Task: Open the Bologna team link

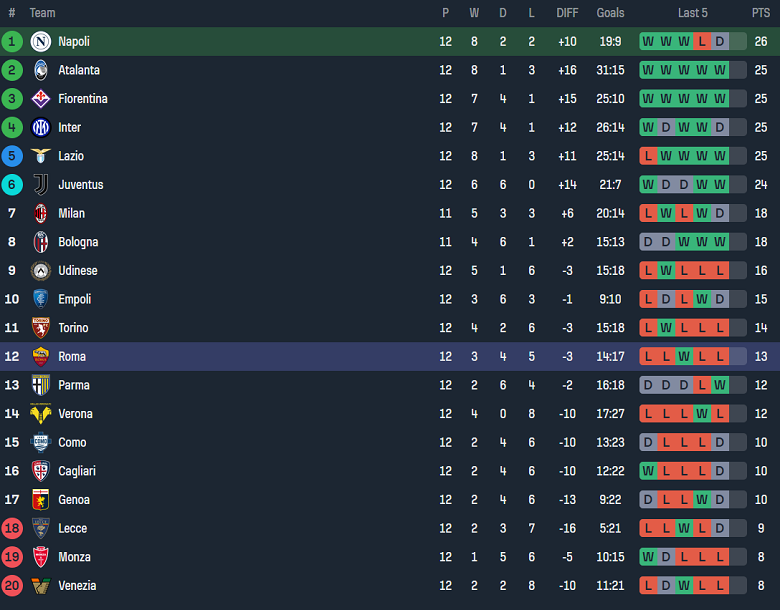Action: click(78, 242)
